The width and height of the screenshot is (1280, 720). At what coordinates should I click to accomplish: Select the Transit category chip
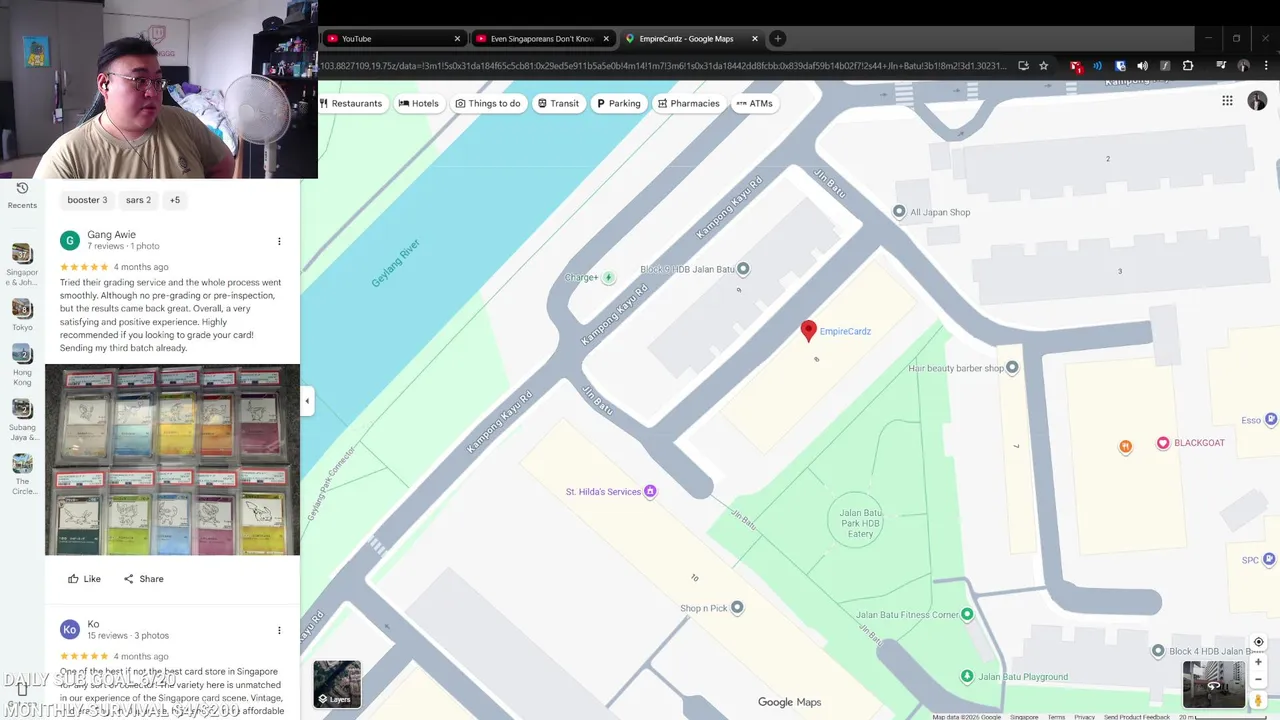tap(558, 103)
